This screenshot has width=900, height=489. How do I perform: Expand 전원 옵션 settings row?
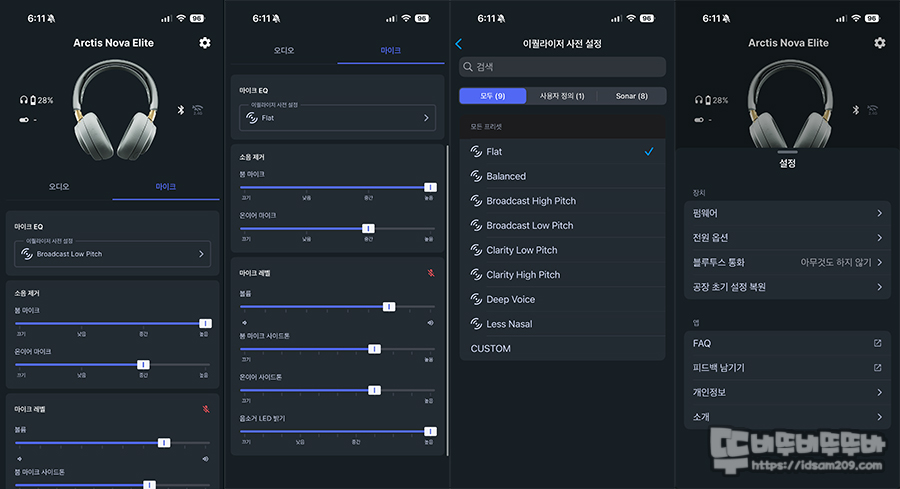point(787,238)
